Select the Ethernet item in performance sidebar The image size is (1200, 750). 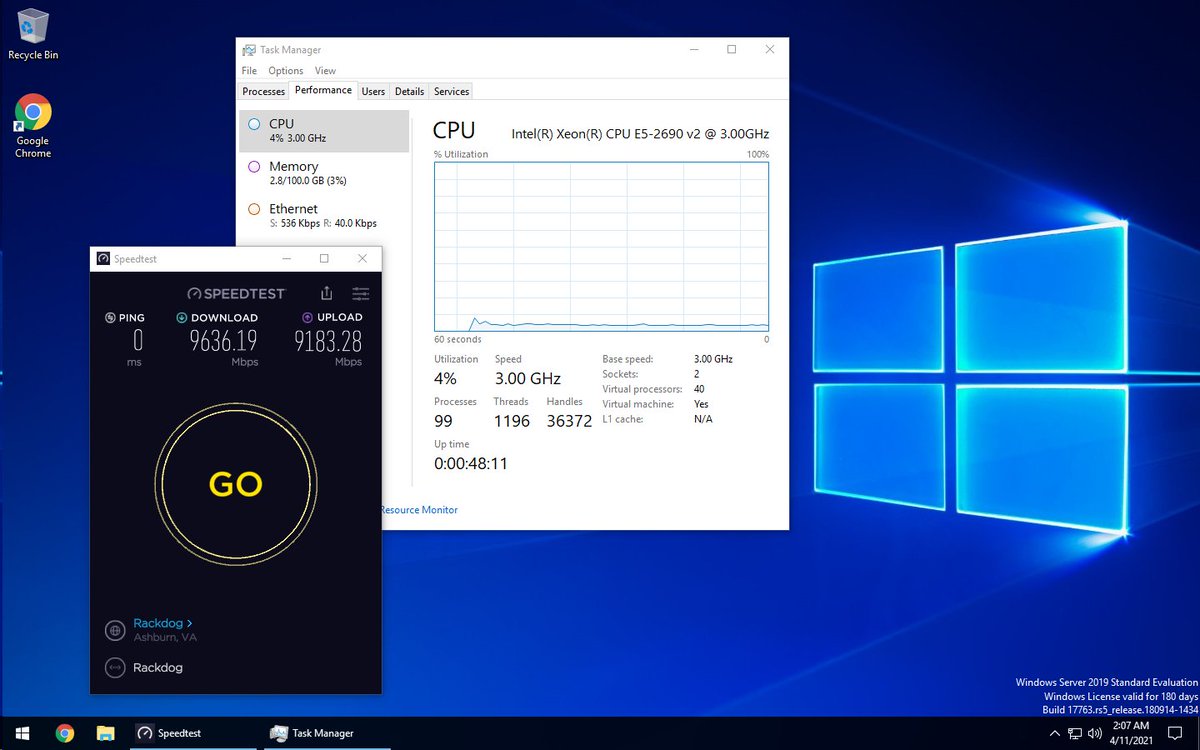click(x=324, y=215)
